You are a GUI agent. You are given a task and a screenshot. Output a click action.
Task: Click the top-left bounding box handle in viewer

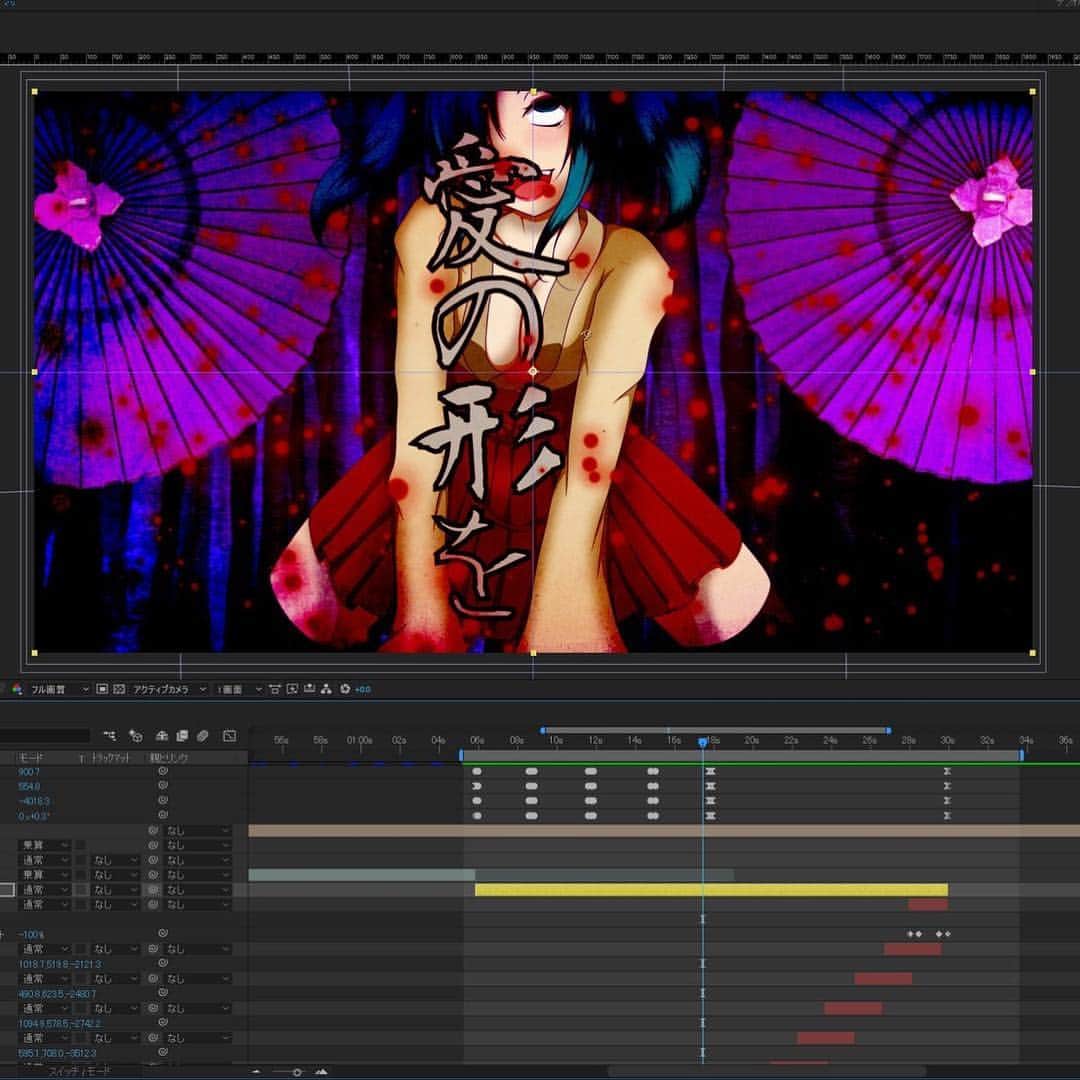[x=34, y=92]
